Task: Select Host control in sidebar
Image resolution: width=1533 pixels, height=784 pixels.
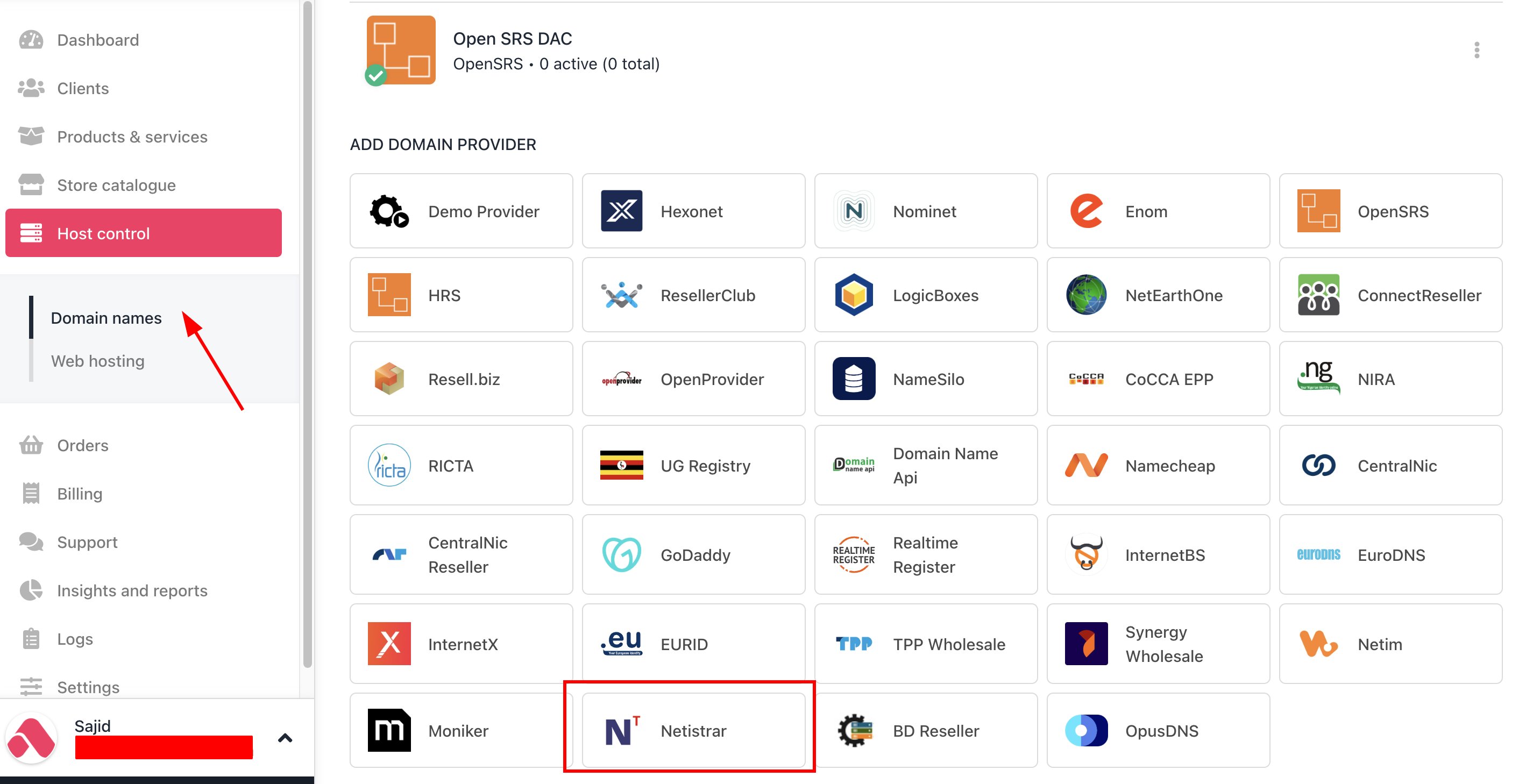Action: tap(144, 233)
